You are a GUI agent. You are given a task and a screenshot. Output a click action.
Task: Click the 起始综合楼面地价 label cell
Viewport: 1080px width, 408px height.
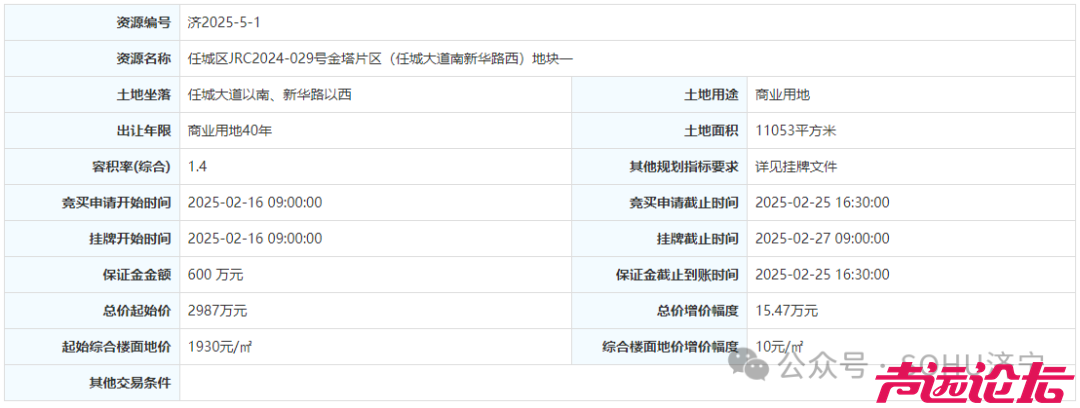point(93,347)
